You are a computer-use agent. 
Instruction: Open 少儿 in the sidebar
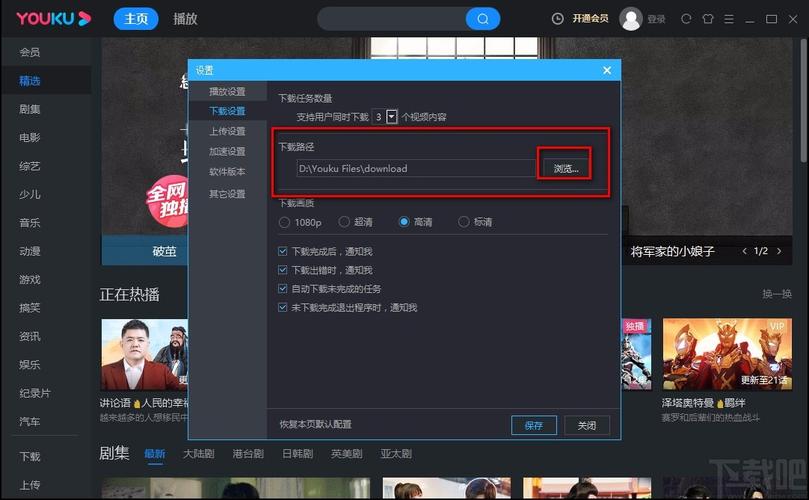tap(30, 195)
